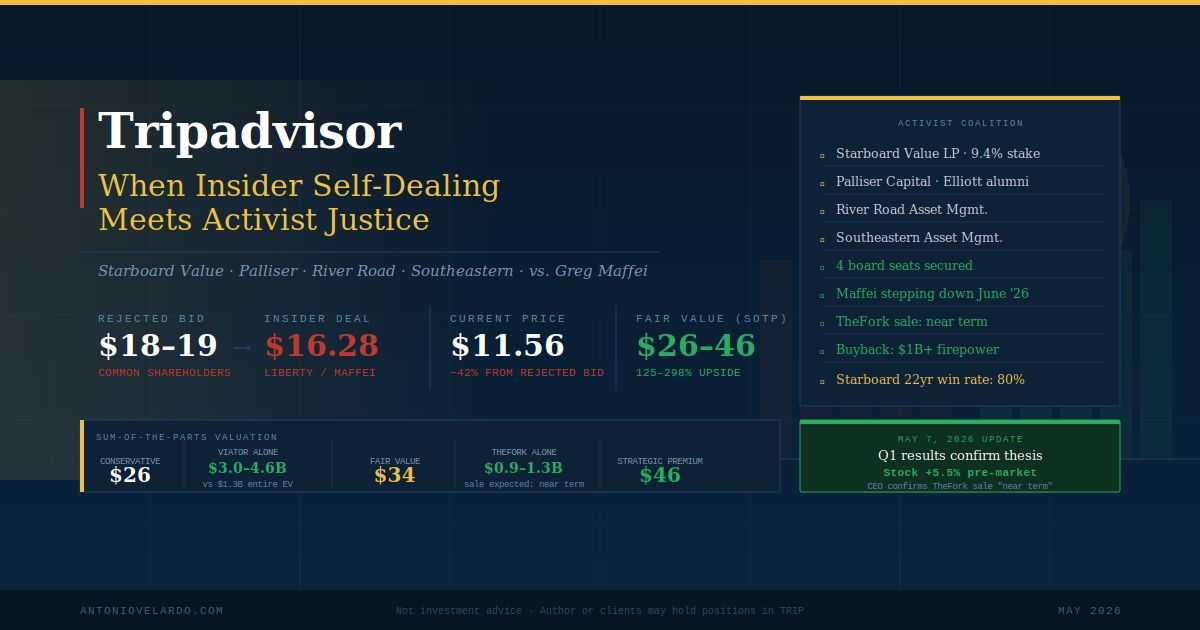Click the strategic premium value $46
This screenshot has width=1200, height=630.
point(660,476)
